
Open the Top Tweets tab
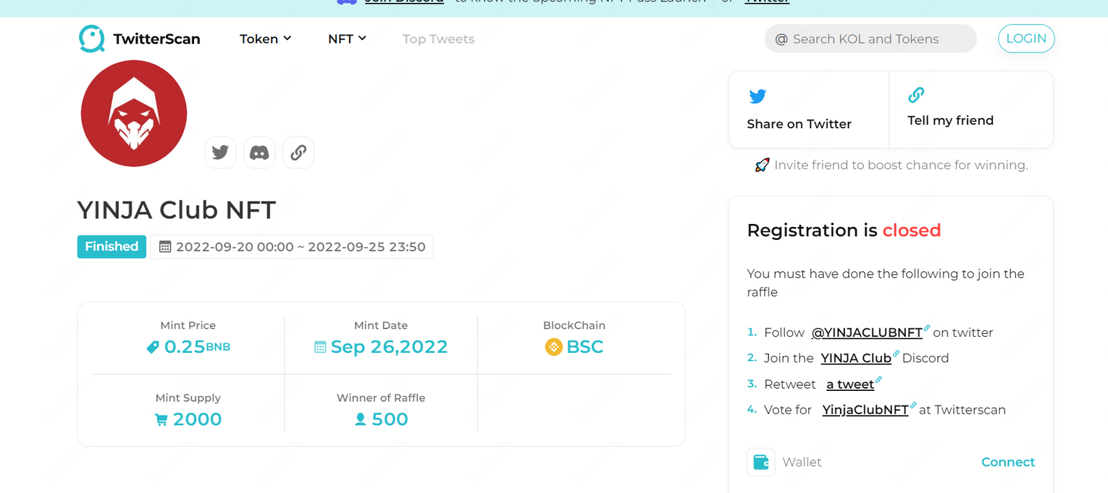(x=438, y=39)
